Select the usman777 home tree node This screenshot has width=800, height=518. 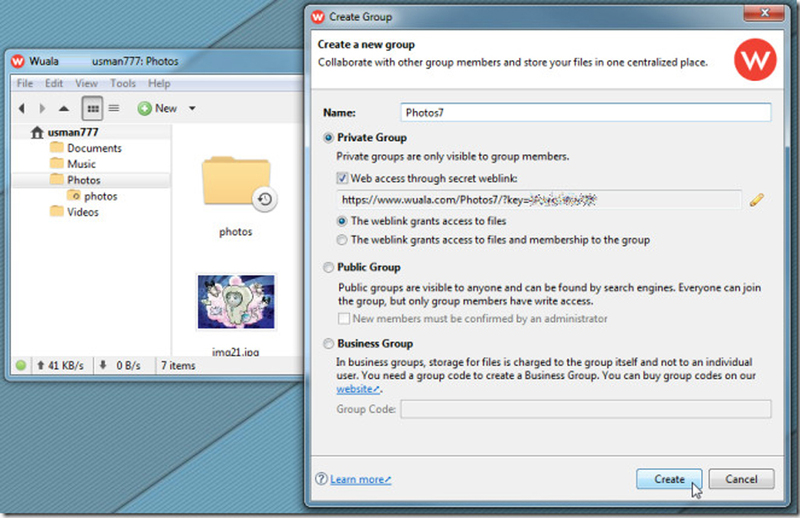[x=73, y=132]
